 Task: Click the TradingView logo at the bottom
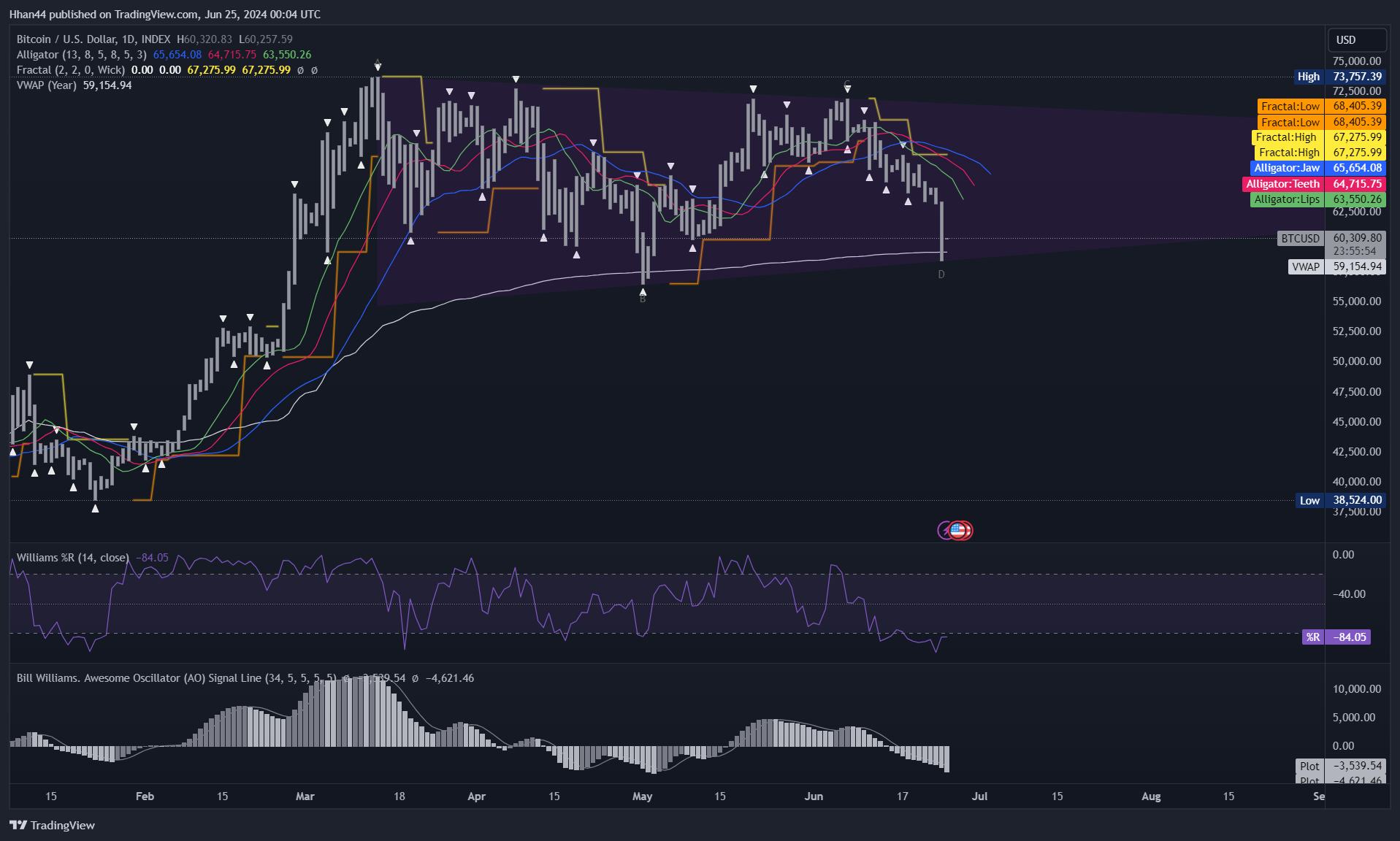tap(52, 825)
